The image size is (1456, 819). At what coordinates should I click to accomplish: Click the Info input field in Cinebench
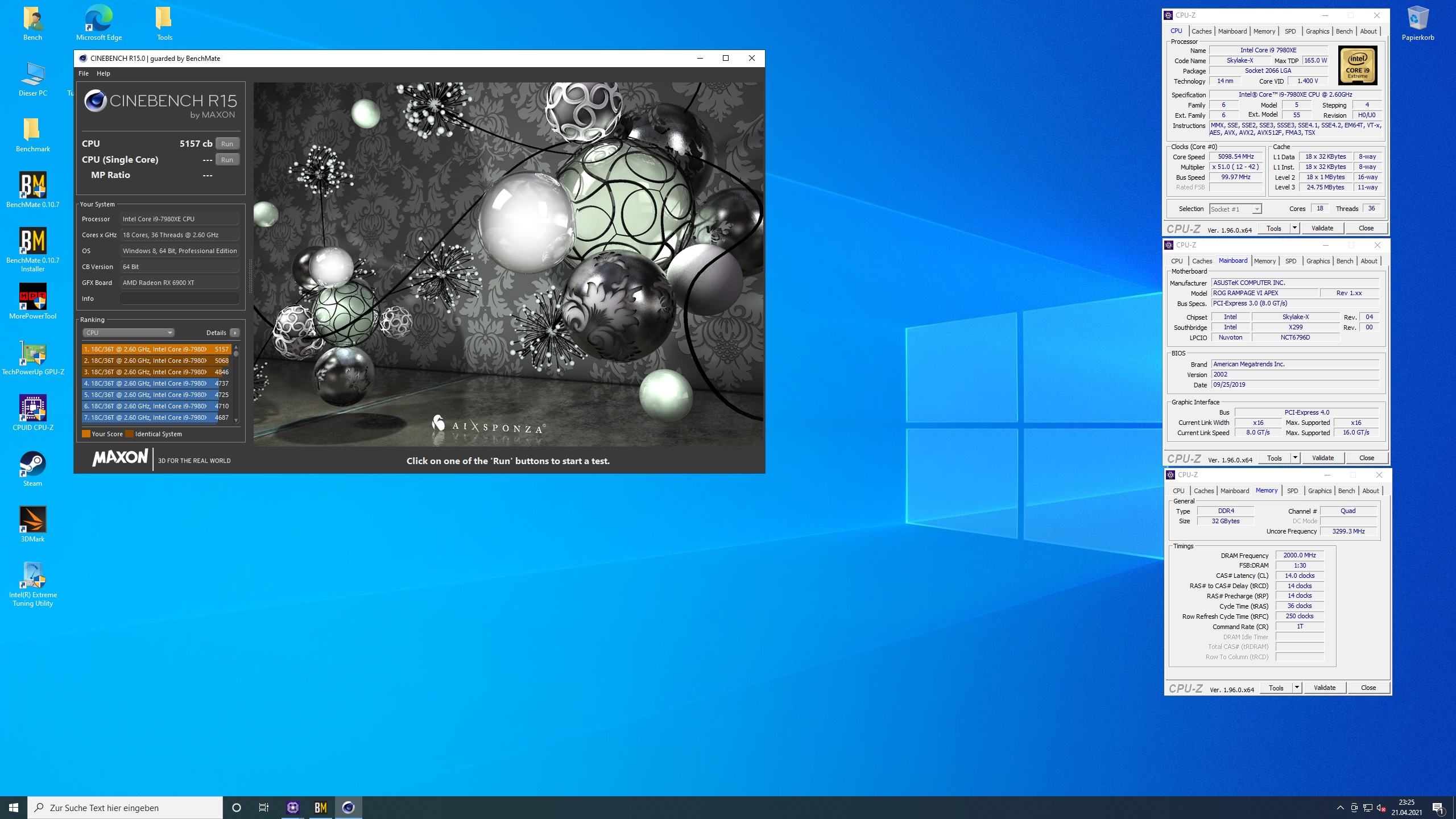pyautogui.click(x=180, y=299)
